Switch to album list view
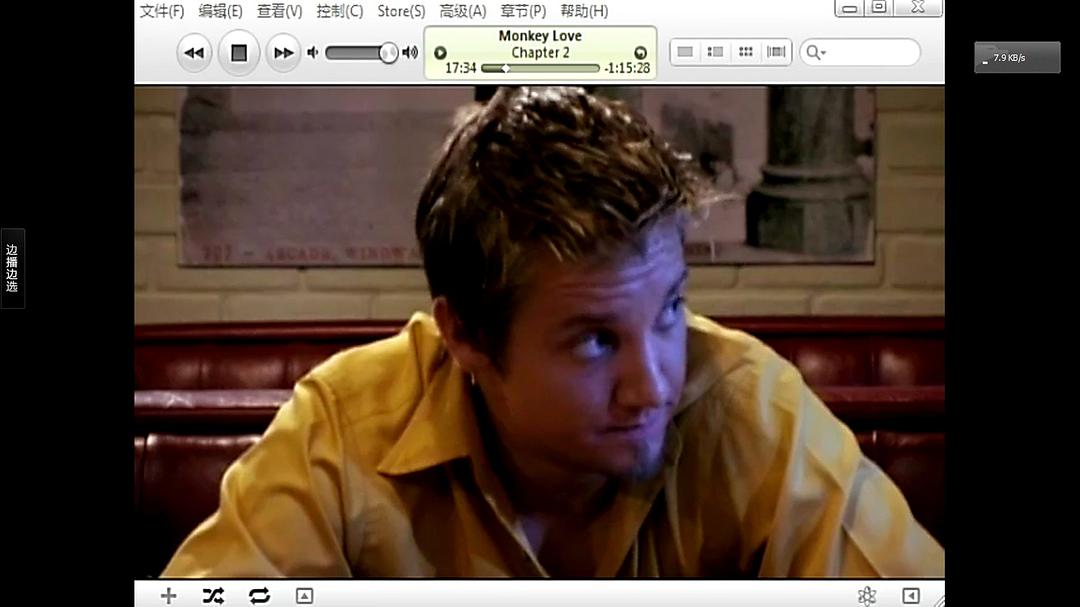1080x607 pixels. pos(715,52)
